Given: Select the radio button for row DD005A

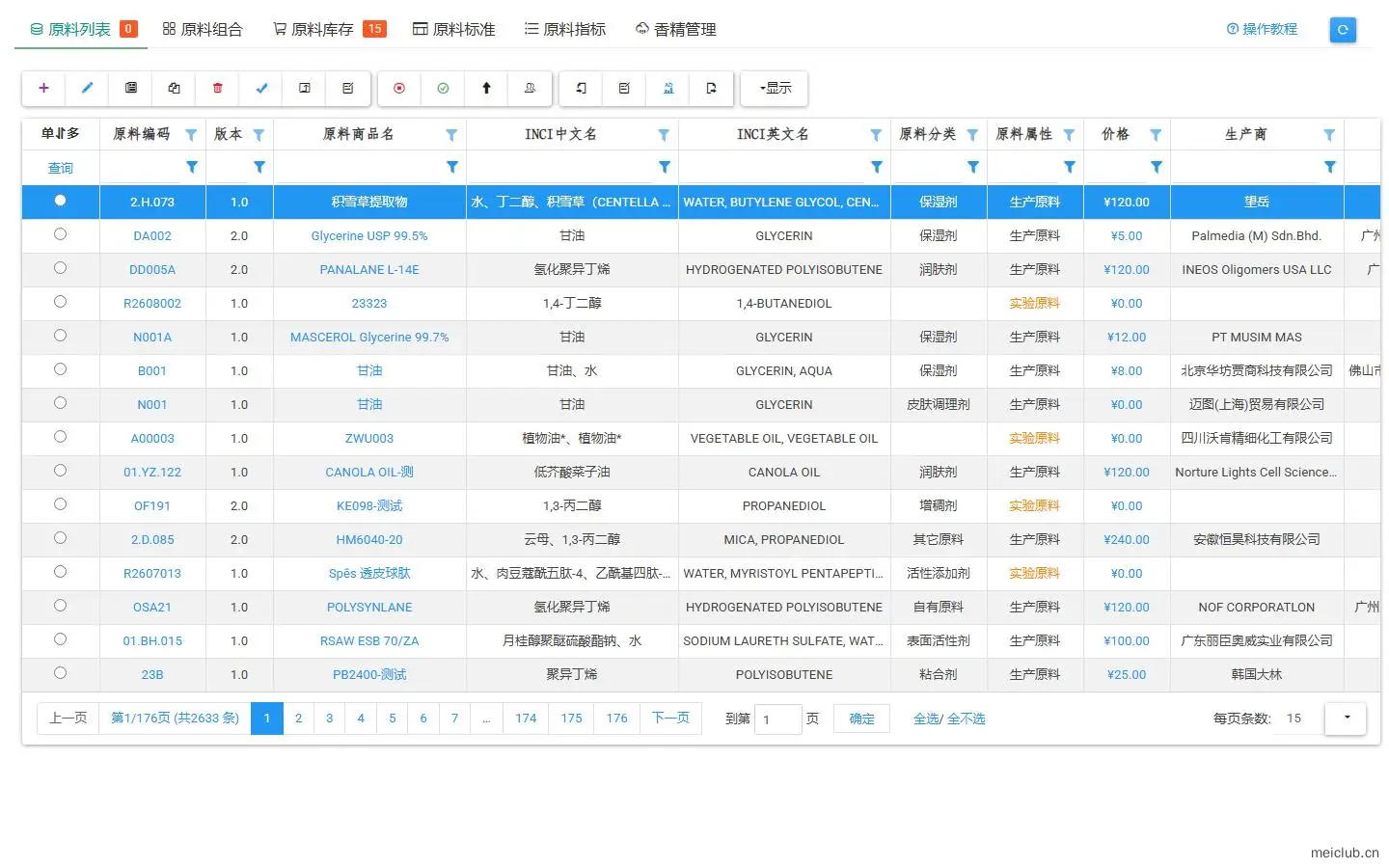Looking at the screenshot, I should click(x=60, y=268).
